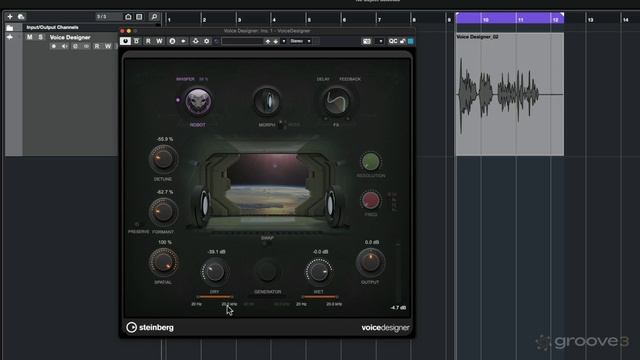Viewport: 640px width, 360px height.
Task: Click the Morph center knob
Action: [x=267, y=101]
